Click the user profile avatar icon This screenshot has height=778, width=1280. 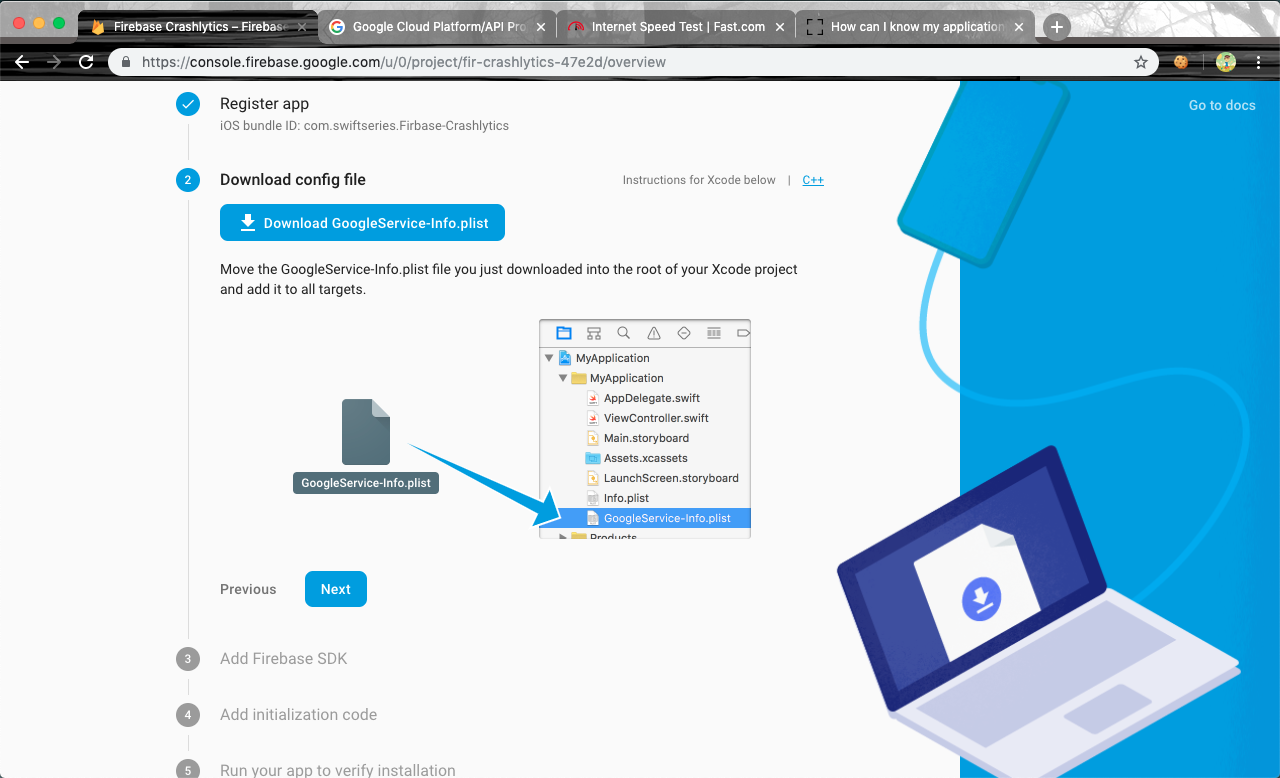pos(1225,62)
